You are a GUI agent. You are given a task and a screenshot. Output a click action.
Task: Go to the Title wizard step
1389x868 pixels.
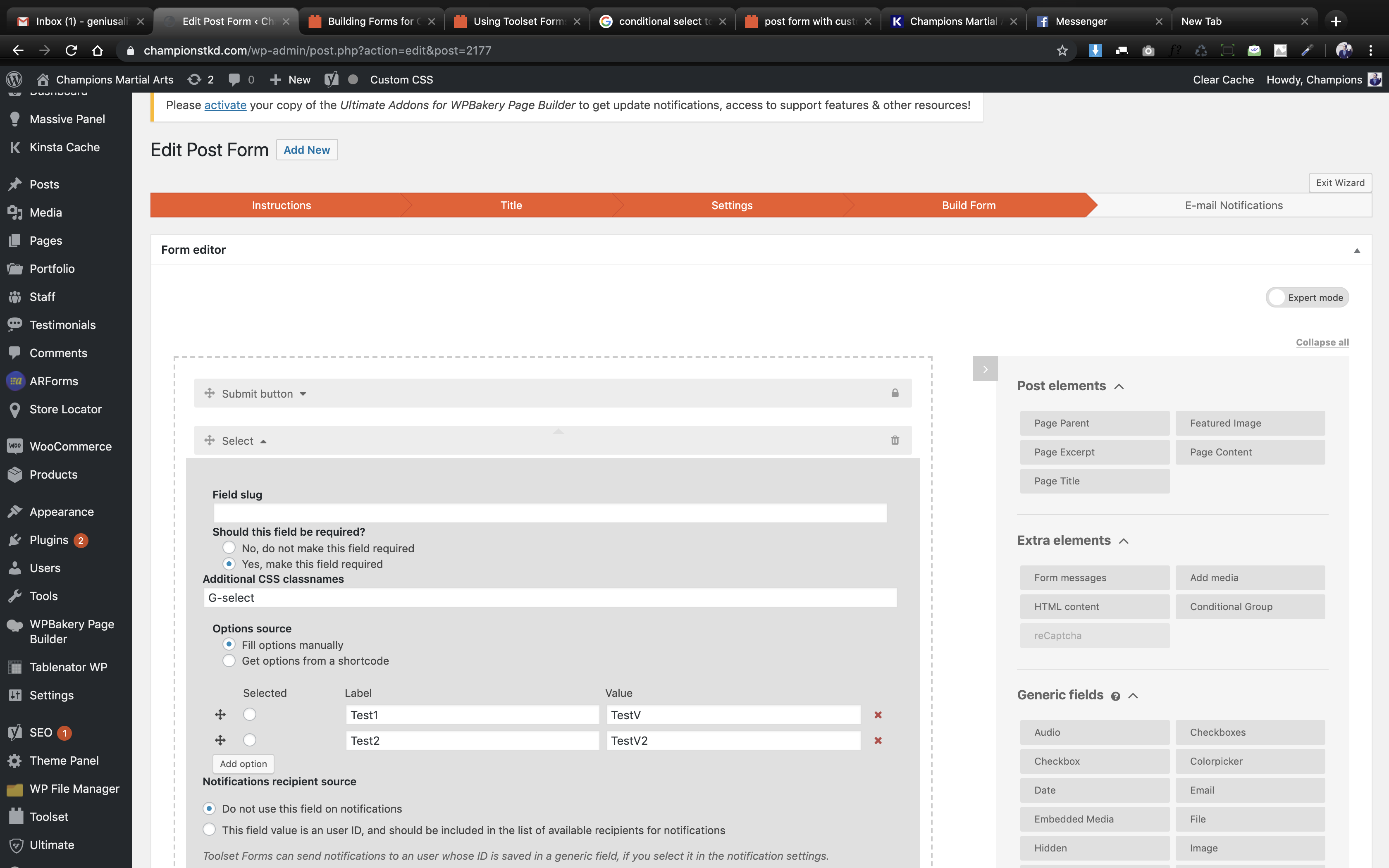511,205
